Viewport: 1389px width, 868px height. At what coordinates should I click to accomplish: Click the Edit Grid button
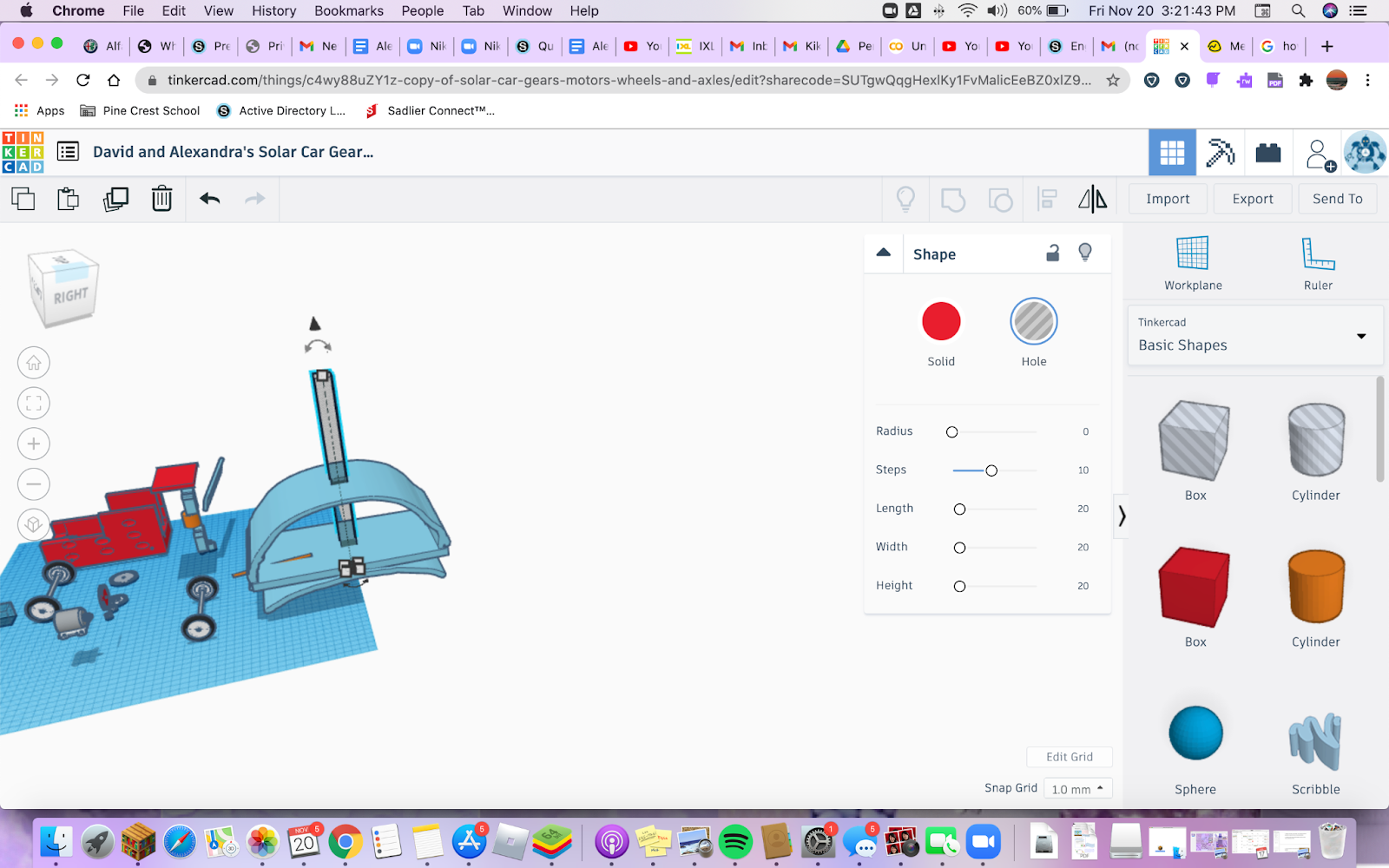1069,757
